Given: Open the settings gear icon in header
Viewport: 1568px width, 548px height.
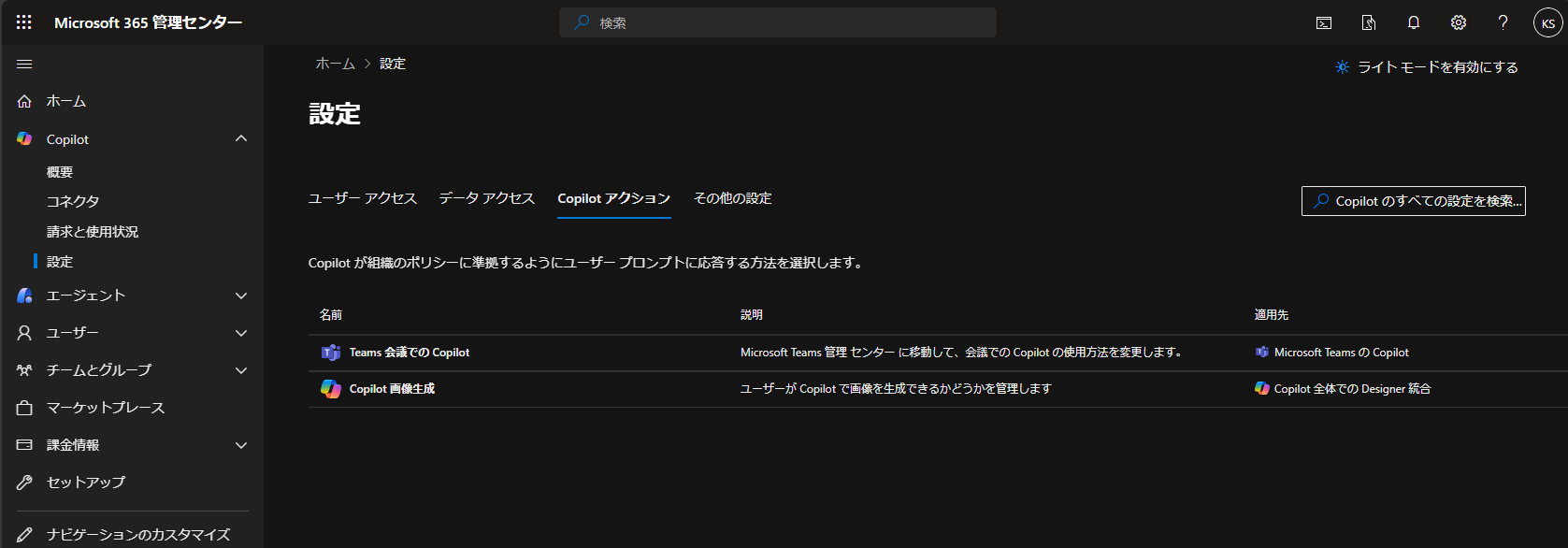Looking at the screenshot, I should 1459,22.
